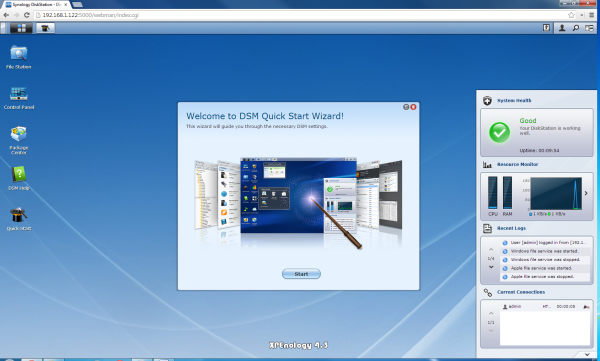Viewport: 600px width, 361px height.
Task: Open the user options icon
Action: (562, 28)
